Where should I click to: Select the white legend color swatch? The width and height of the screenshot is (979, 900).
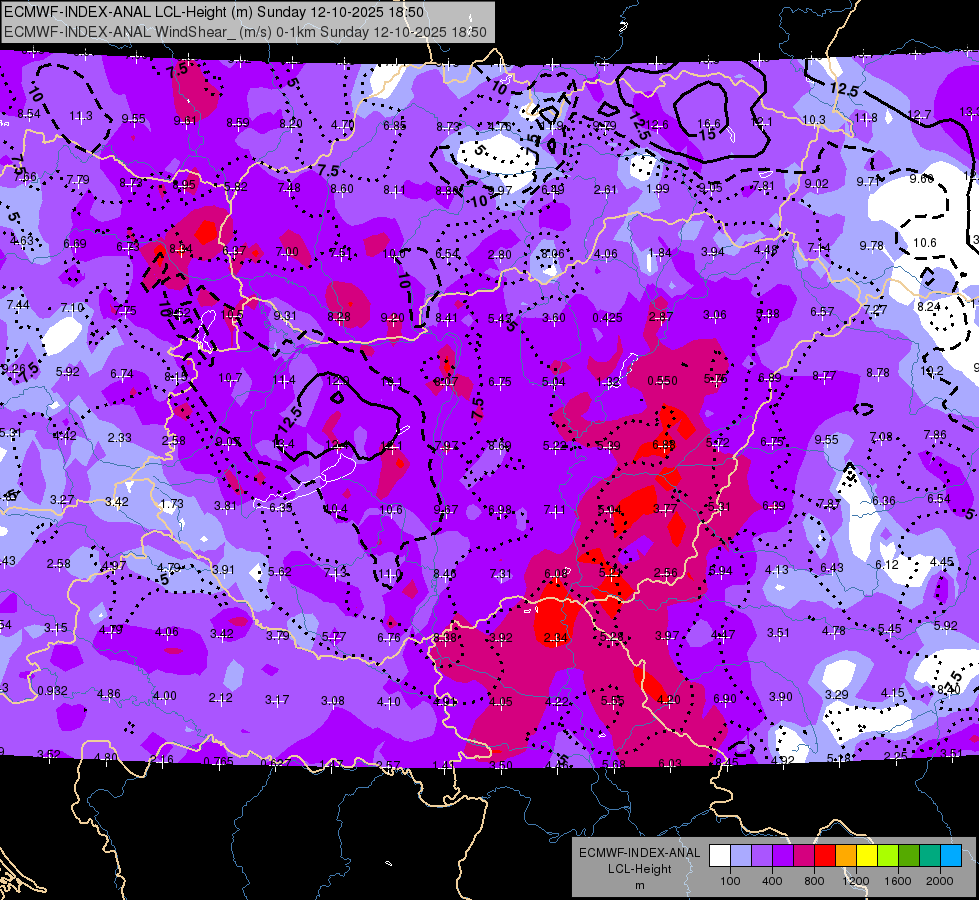(719, 856)
